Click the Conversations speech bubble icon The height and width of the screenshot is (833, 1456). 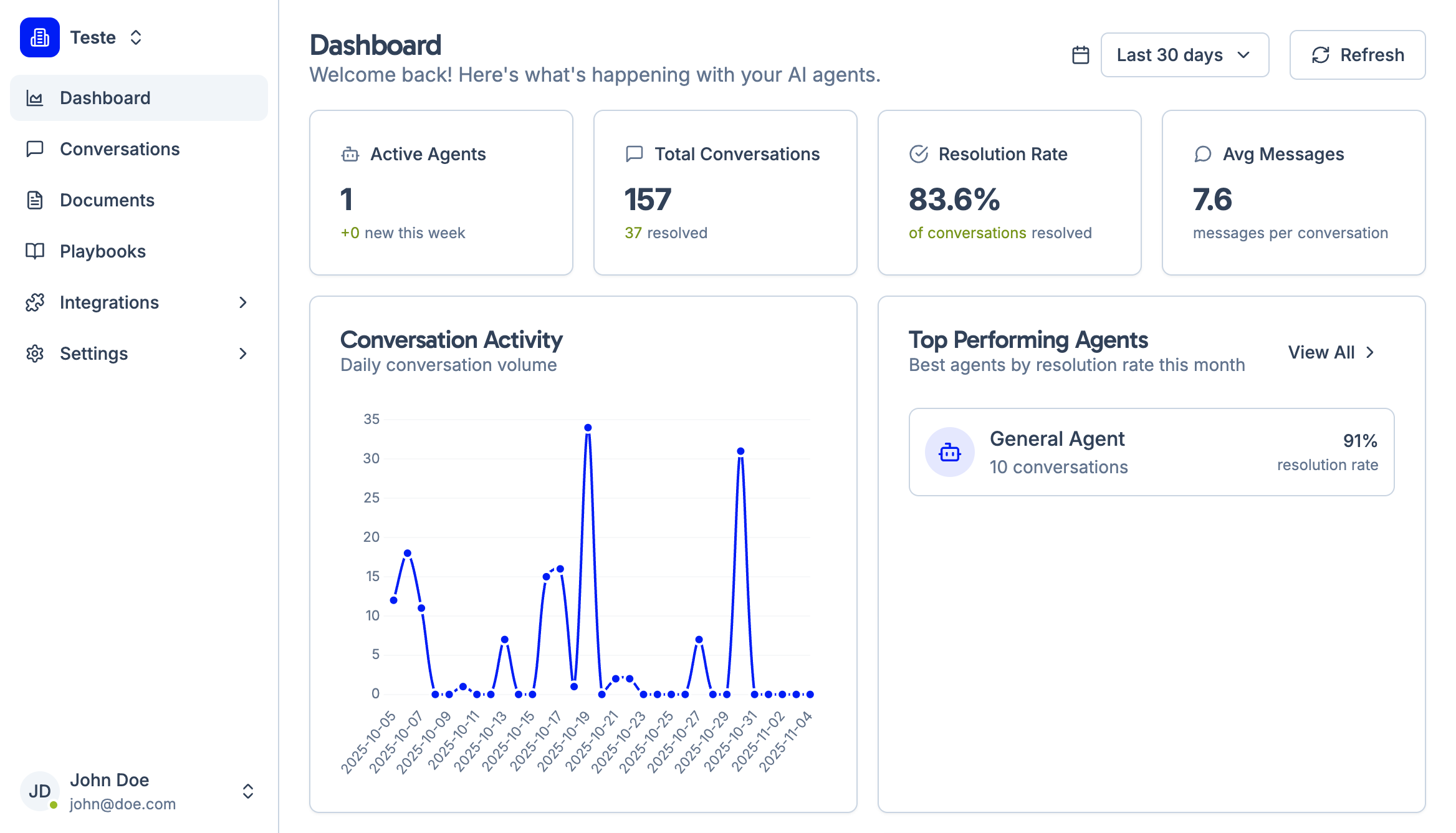35,149
